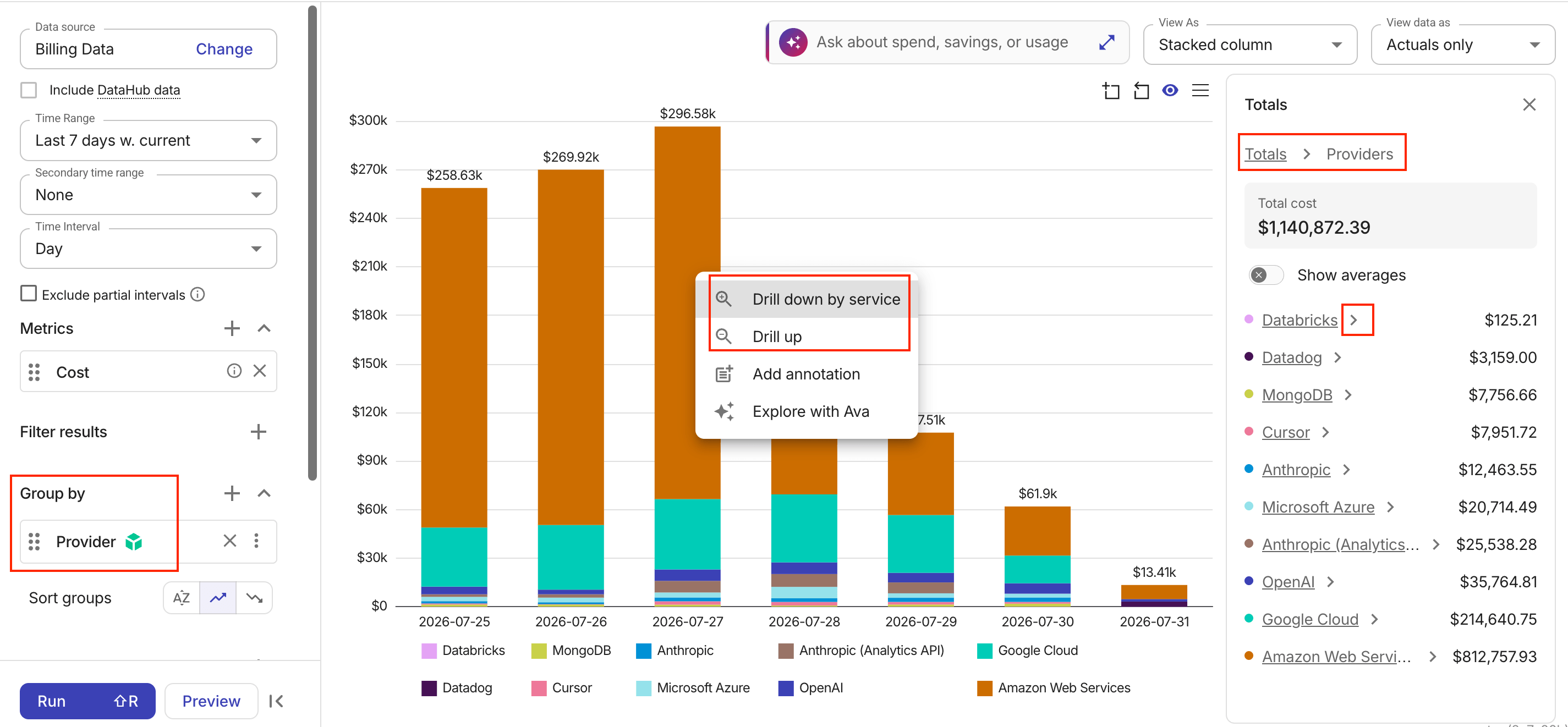Collapse the Group by section

click(264, 493)
